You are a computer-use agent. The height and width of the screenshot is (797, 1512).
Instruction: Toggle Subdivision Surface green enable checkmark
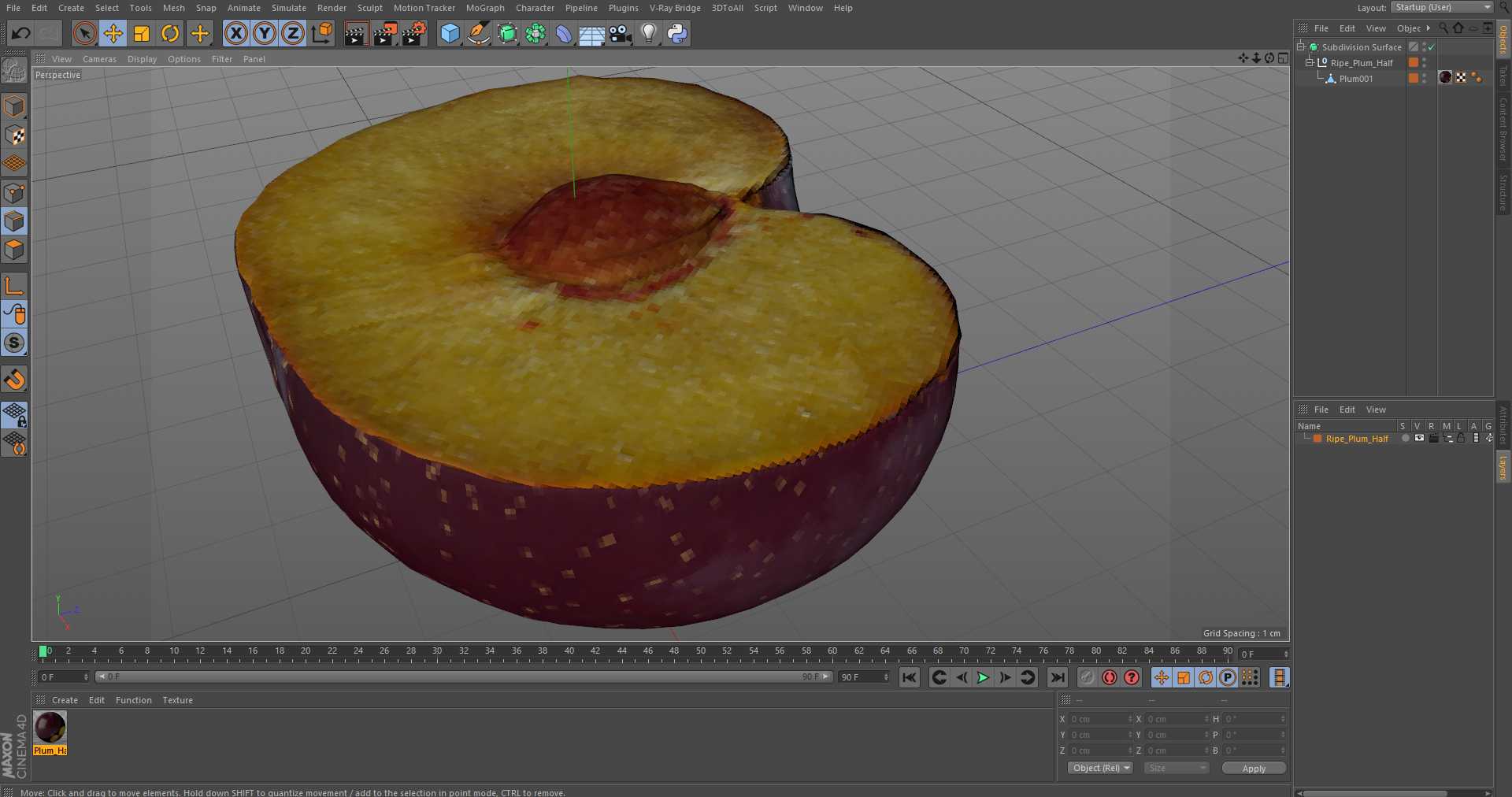click(1431, 47)
